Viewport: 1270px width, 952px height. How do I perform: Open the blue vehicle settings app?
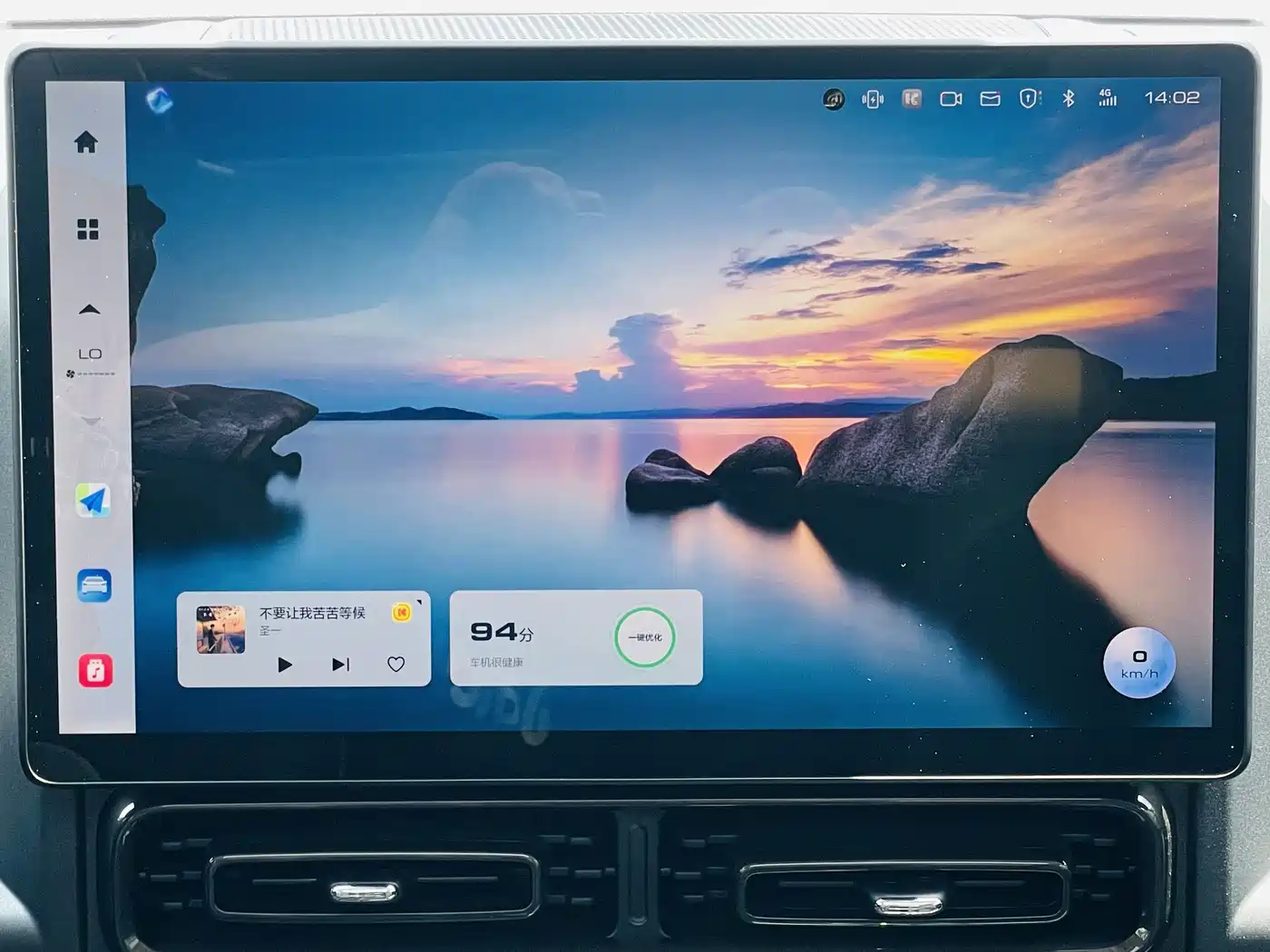pyautogui.click(x=94, y=586)
